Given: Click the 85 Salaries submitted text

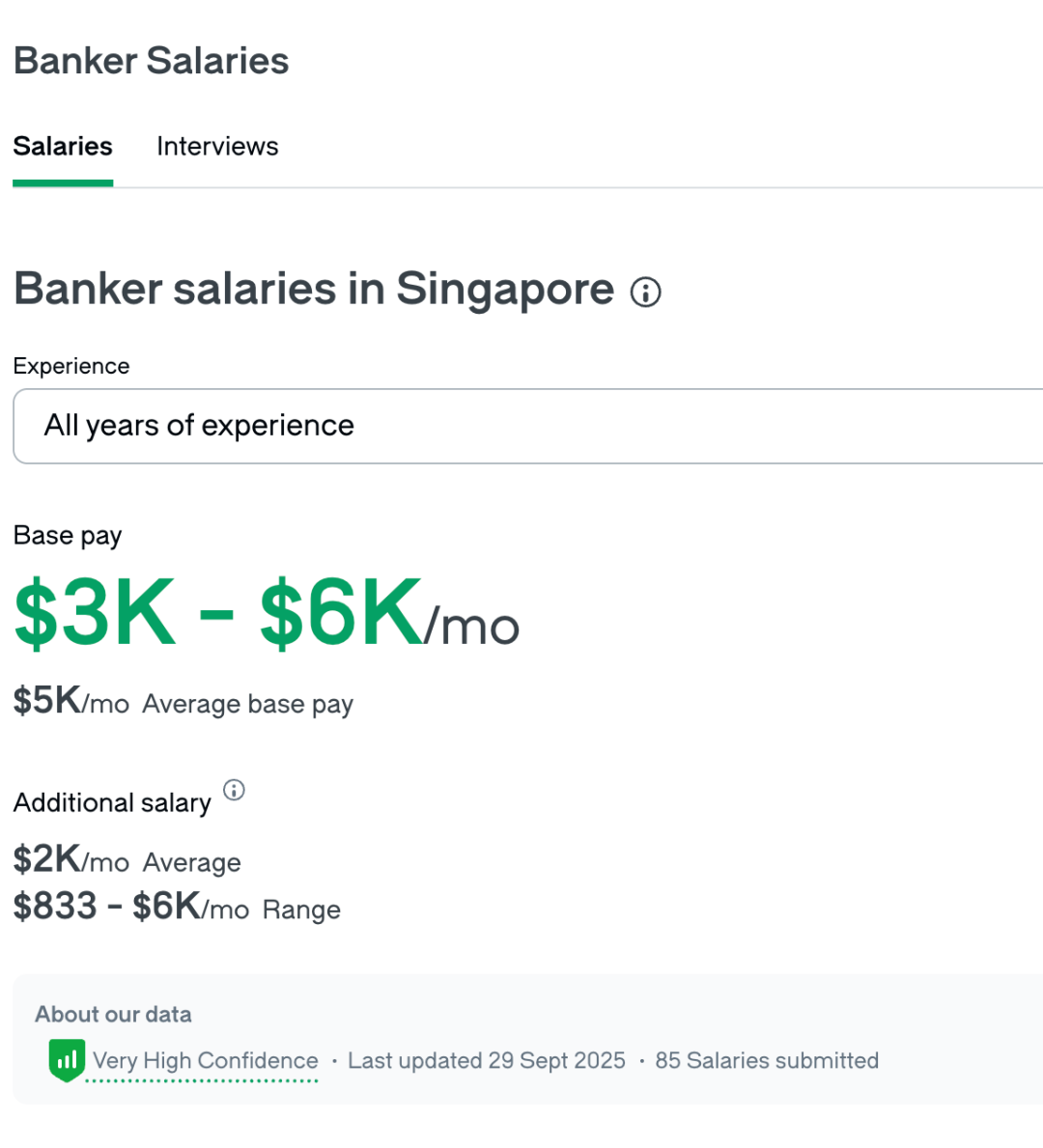Looking at the screenshot, I should point(767,1061).
